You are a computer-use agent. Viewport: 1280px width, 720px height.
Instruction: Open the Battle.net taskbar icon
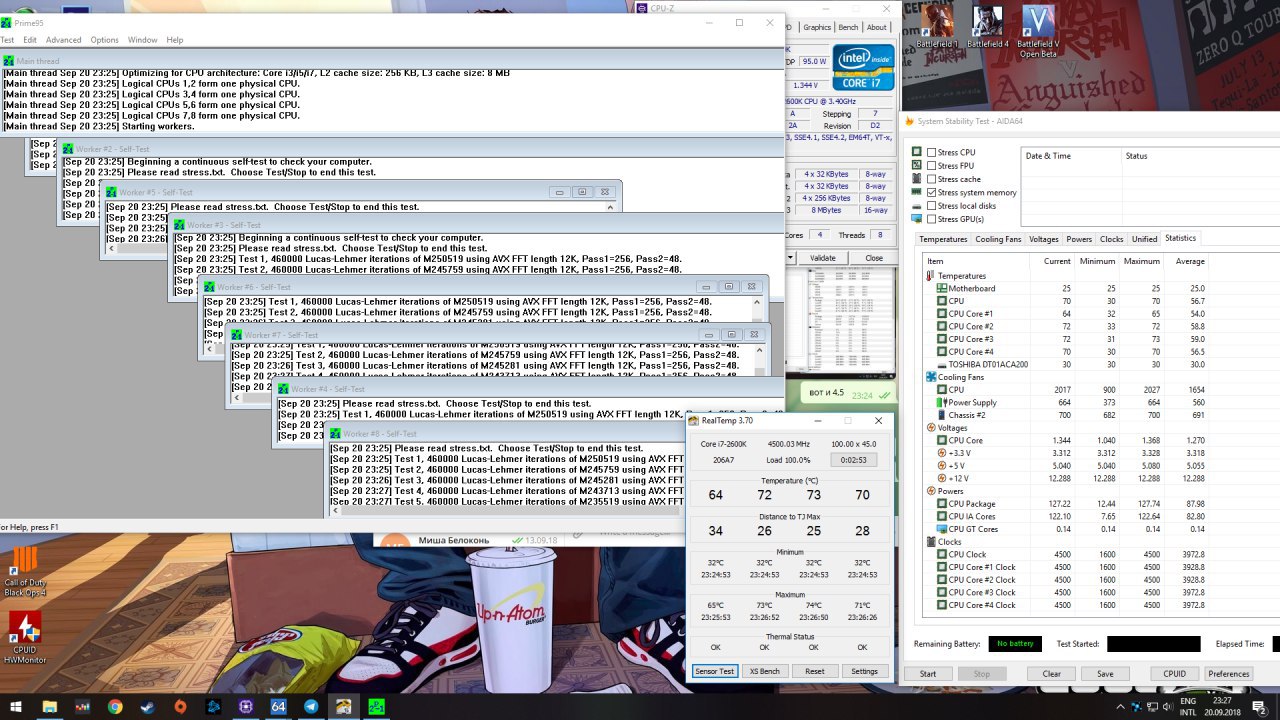click(x=213, y=706)
